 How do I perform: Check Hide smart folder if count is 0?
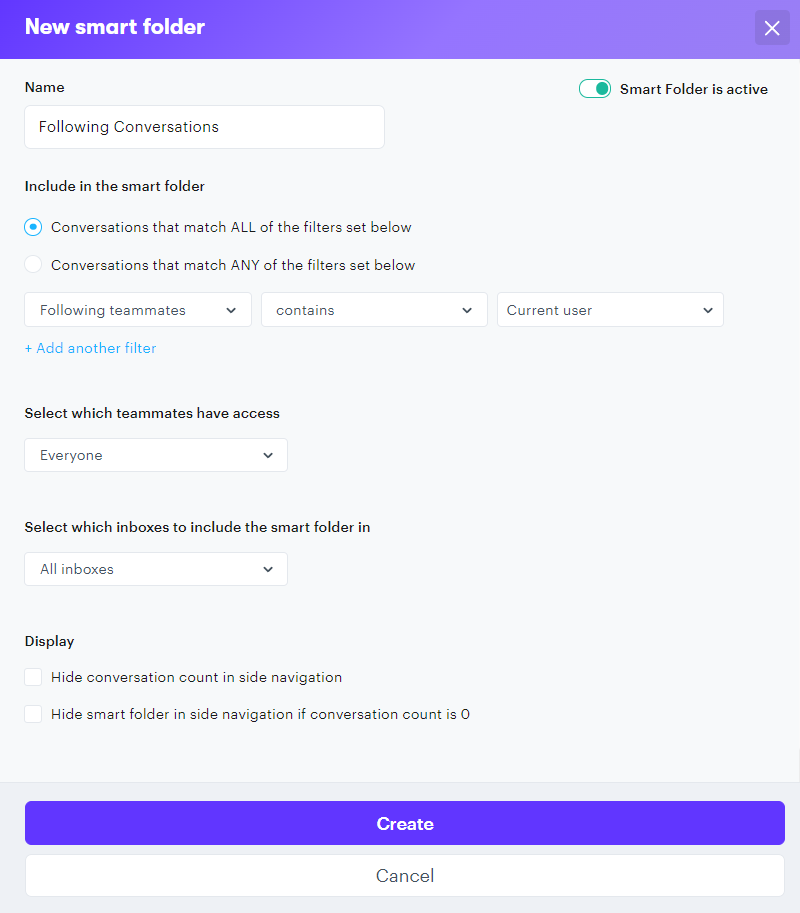(34, 714)
